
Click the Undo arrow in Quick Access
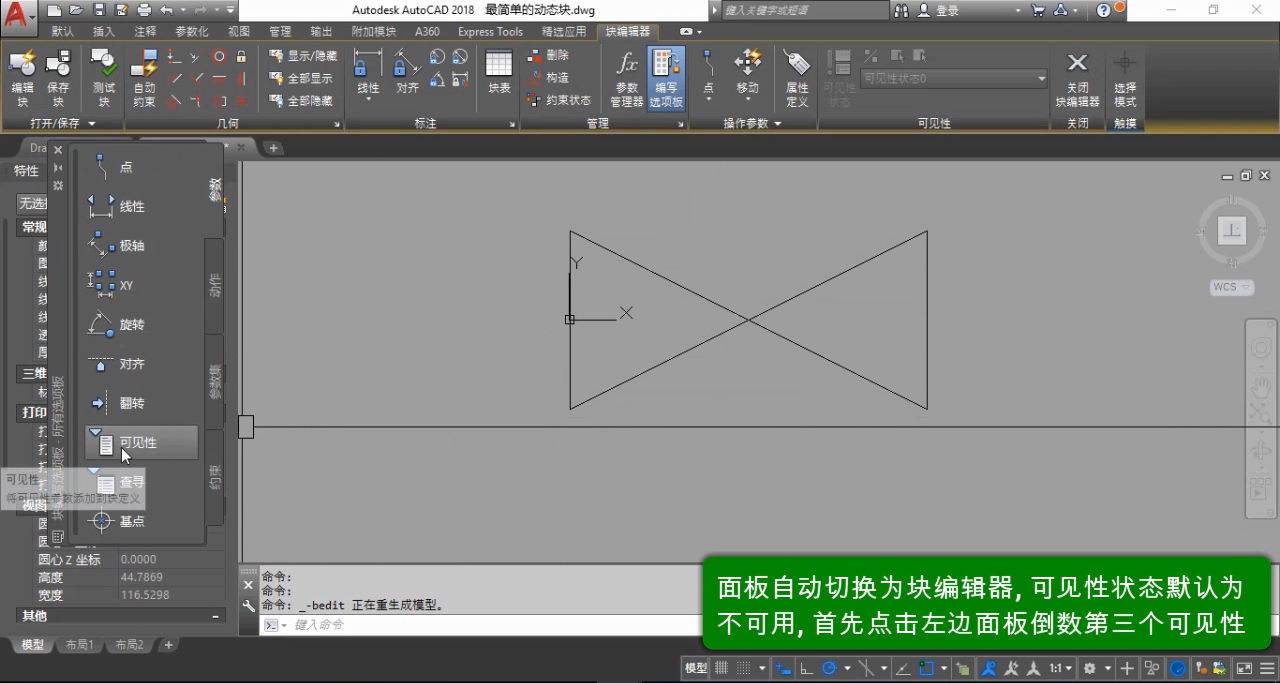[x=166, y=10]
